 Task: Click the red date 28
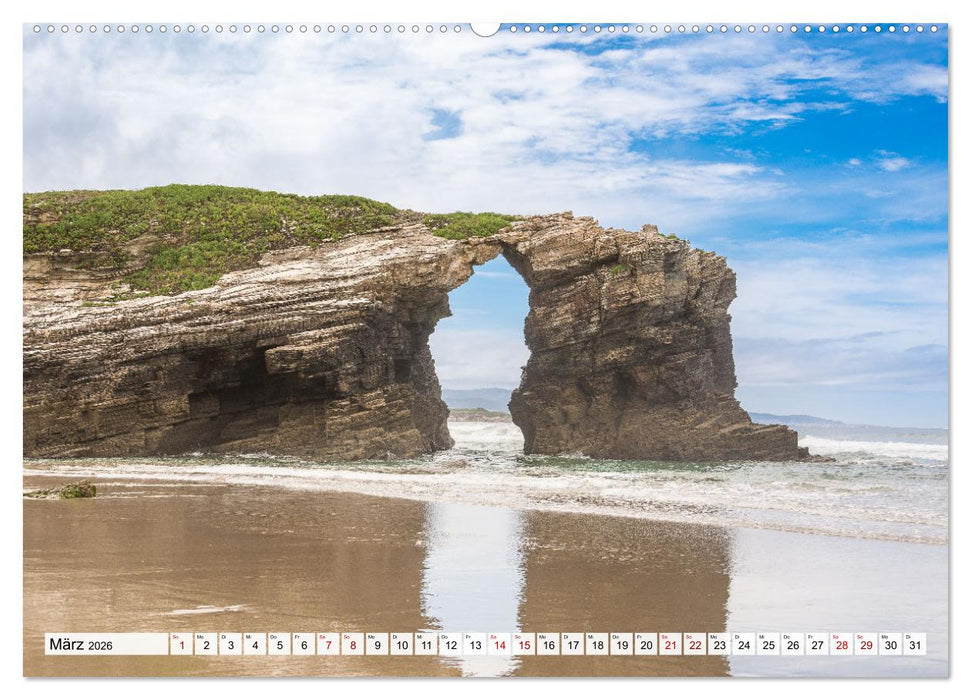pos(841,644)
